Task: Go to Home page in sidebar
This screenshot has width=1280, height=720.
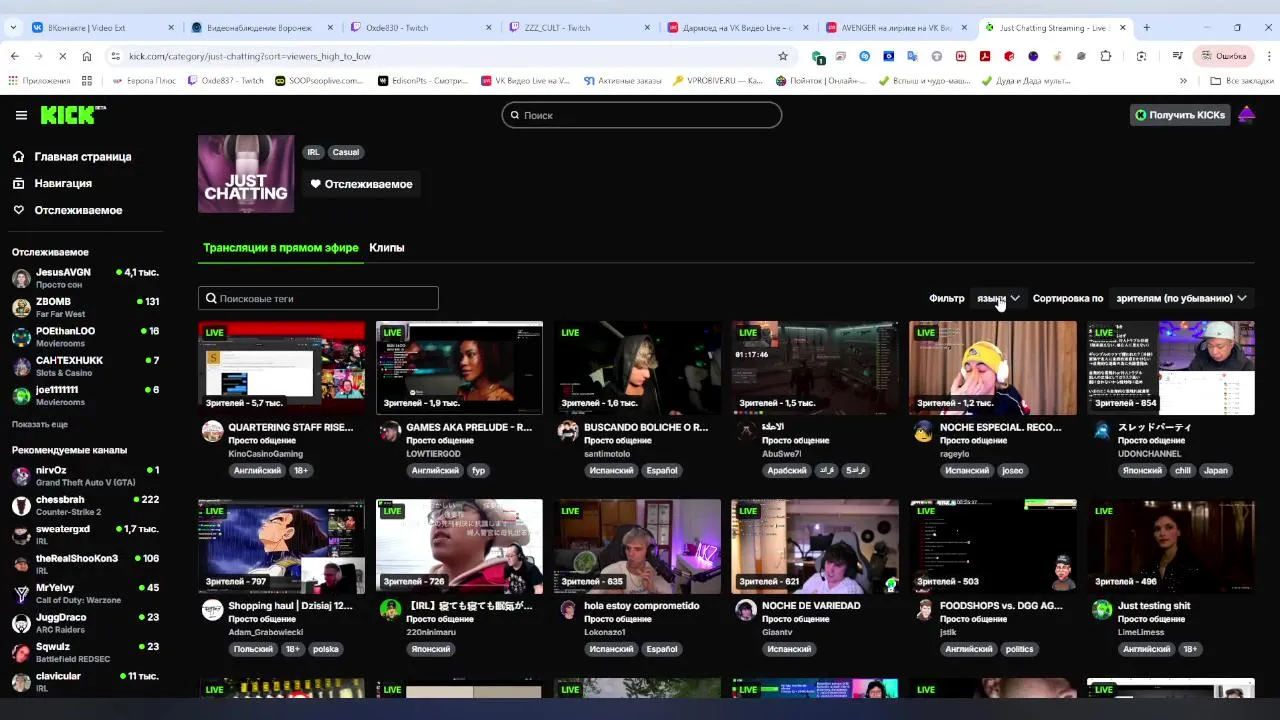Action: coord(82,157)
